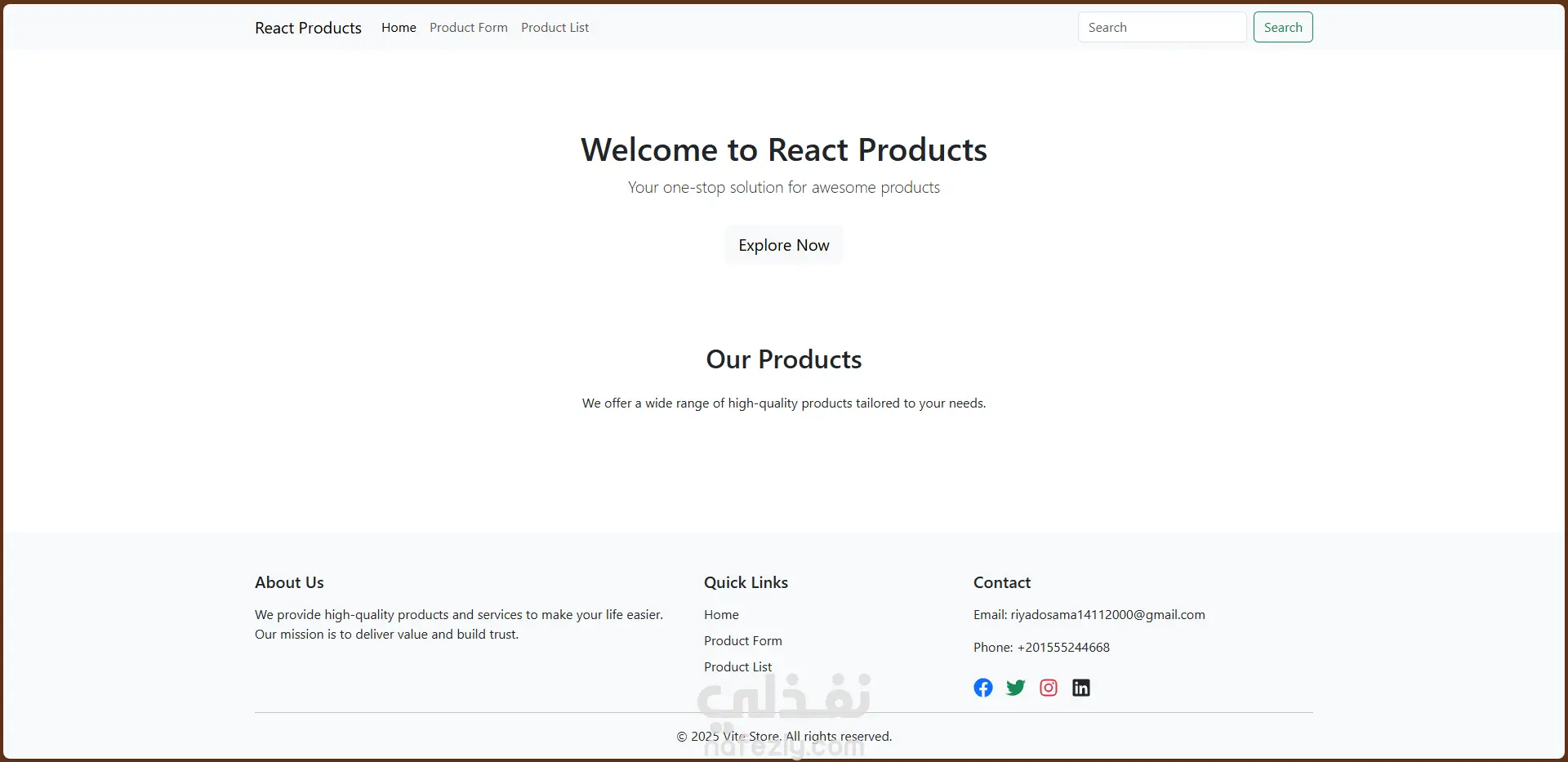This screenshot has height=762, width=1568.
Task: Click the Explore Now button
Action: (784, 245)
